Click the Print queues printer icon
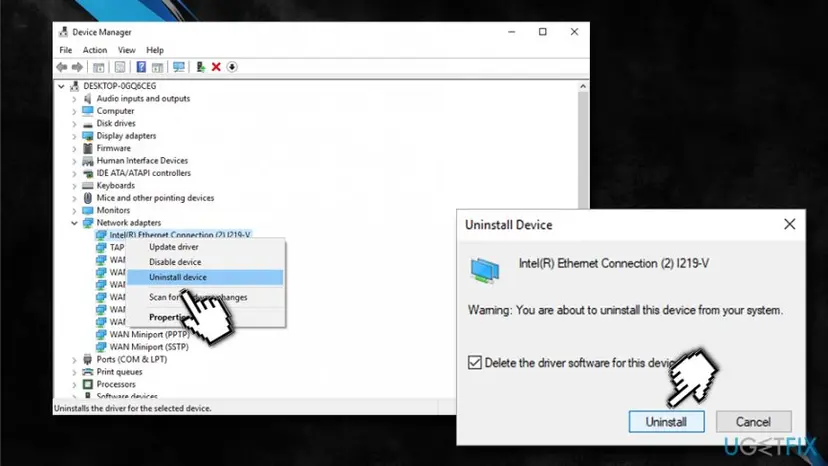Viewport: 828px width, 466px height. (88, 372)
